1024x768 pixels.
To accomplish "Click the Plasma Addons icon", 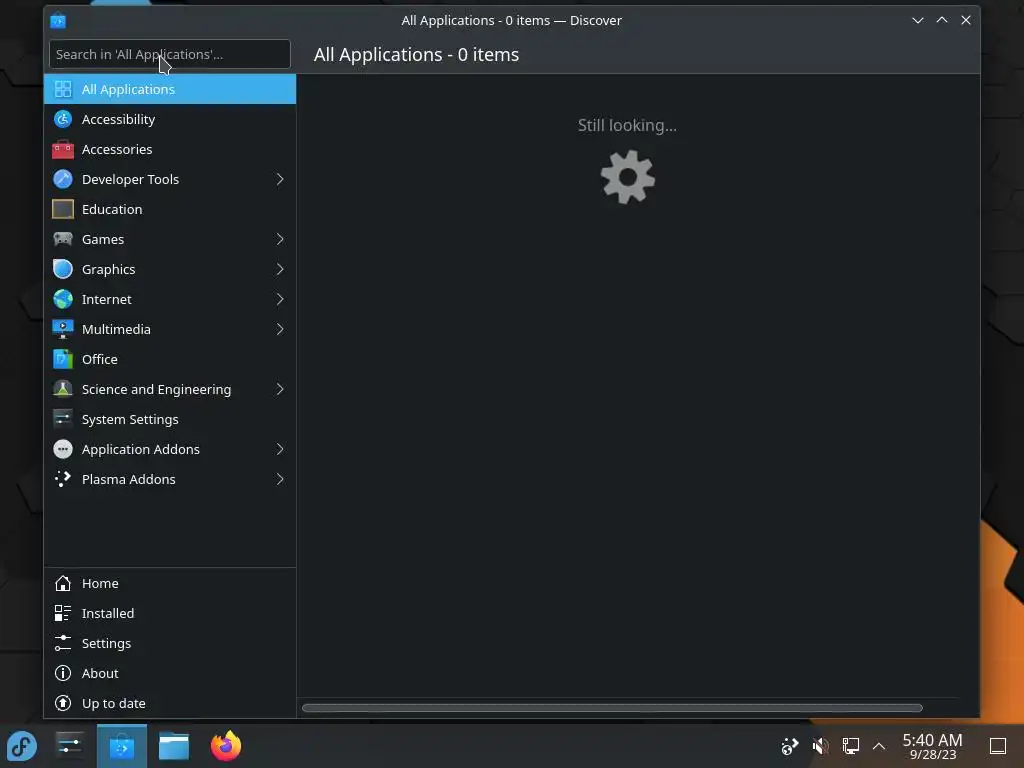I will (63, 479).
